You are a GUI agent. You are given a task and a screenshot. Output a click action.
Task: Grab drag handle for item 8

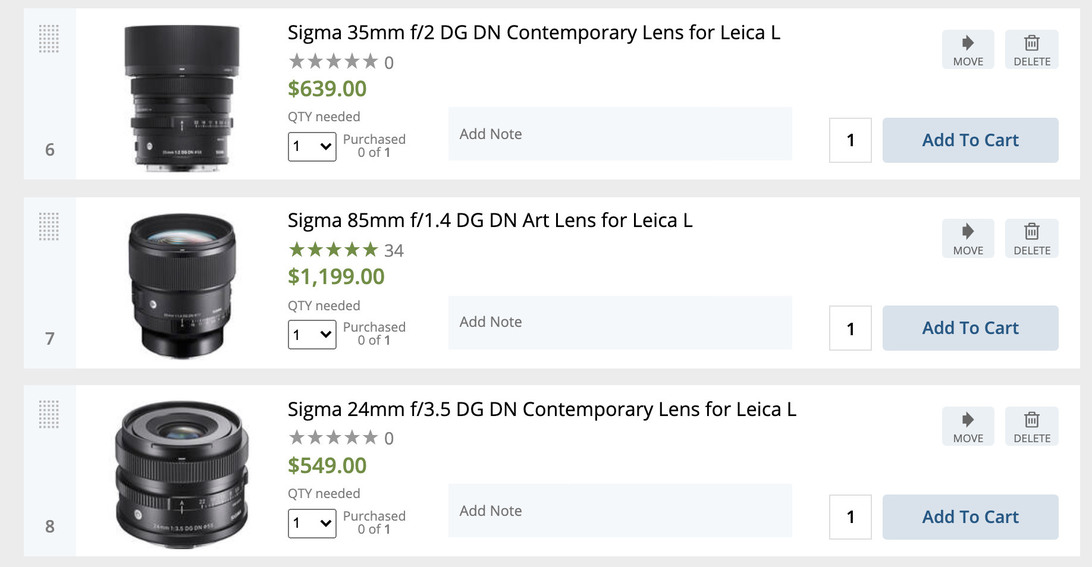[x=49, y=415]
